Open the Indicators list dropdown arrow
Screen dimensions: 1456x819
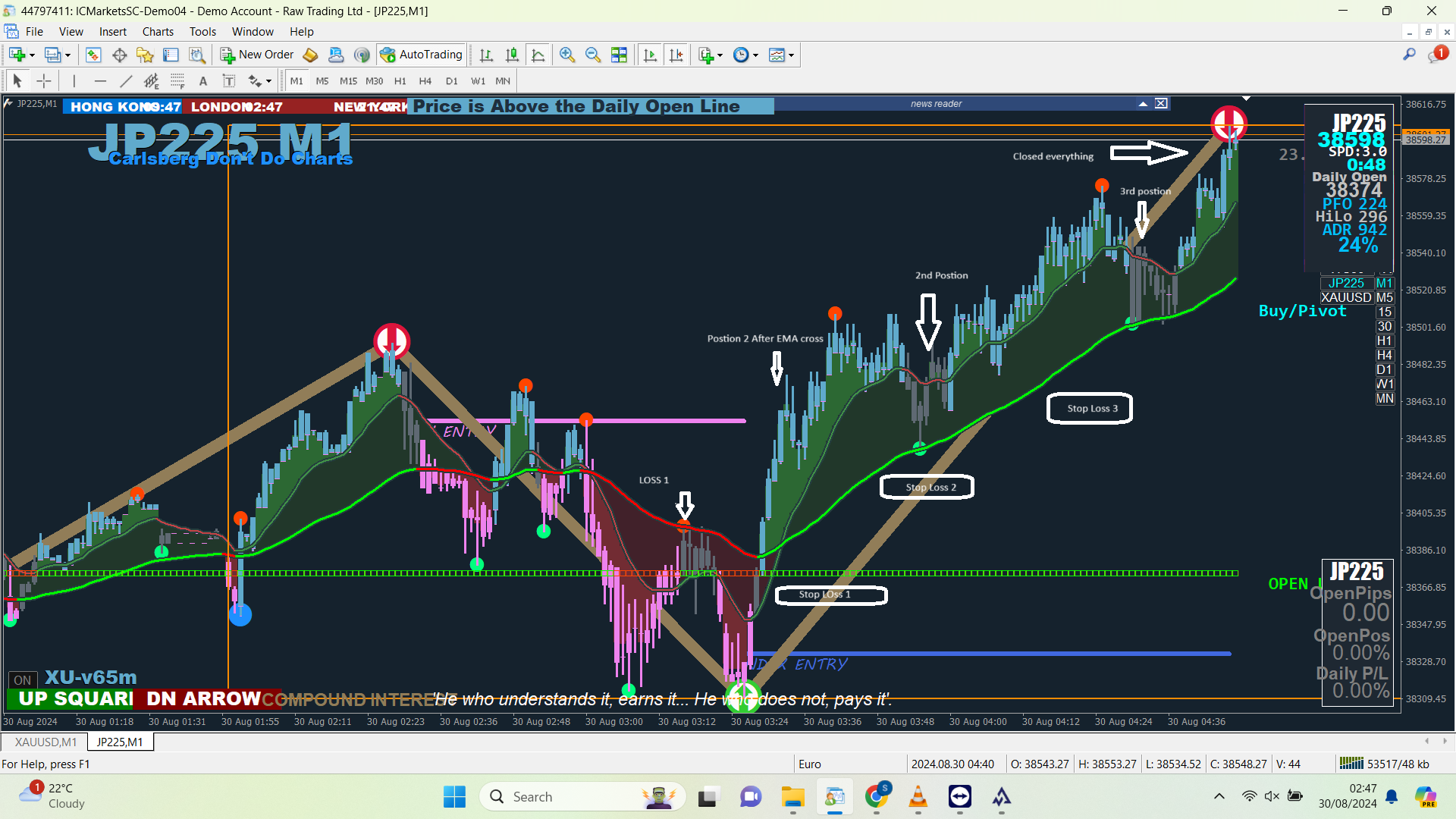(720, 55)
